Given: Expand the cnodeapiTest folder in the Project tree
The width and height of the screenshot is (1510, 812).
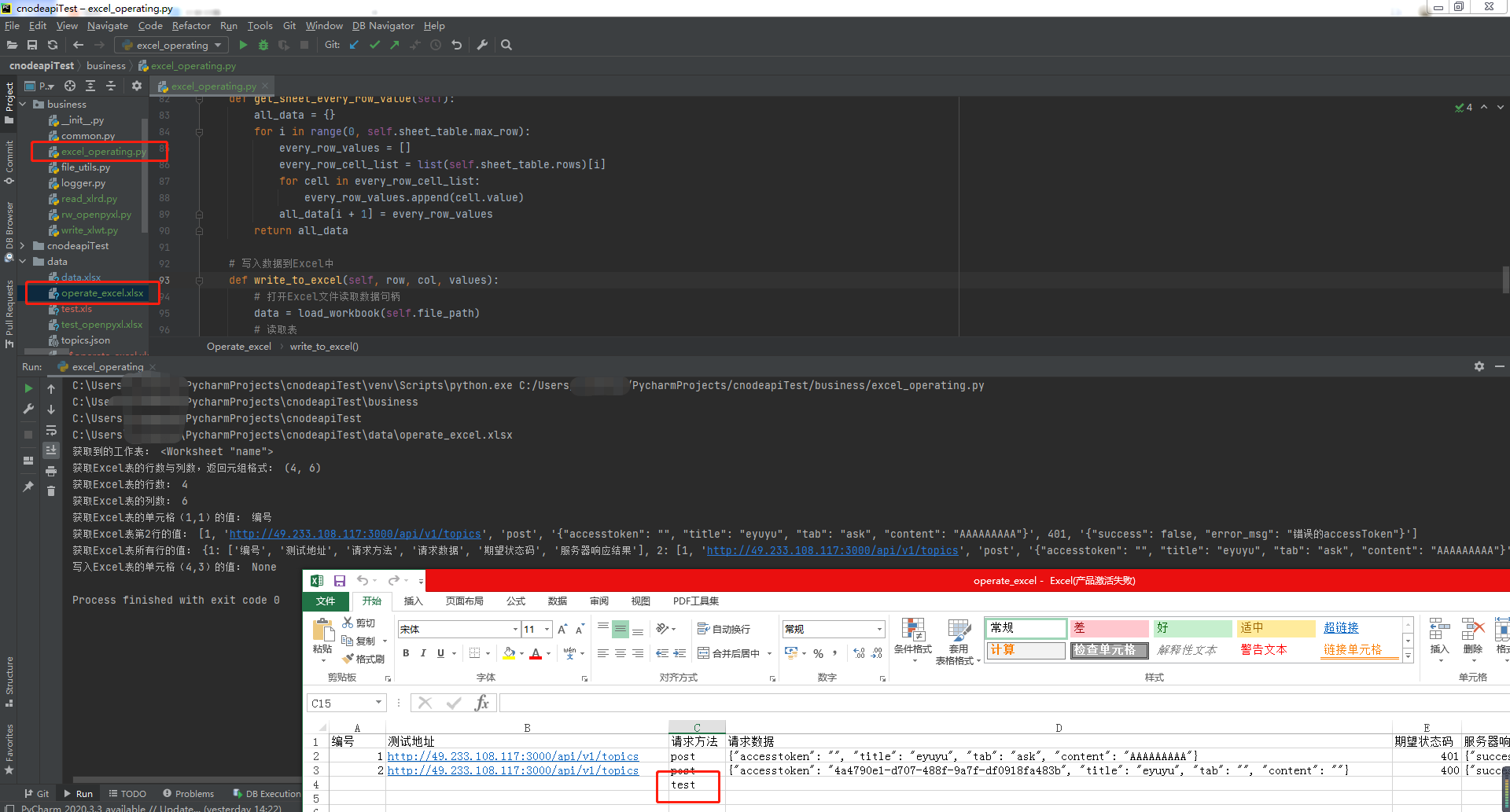Looking at the screenshot, I should pyautogui.click(x=22, y=246).
